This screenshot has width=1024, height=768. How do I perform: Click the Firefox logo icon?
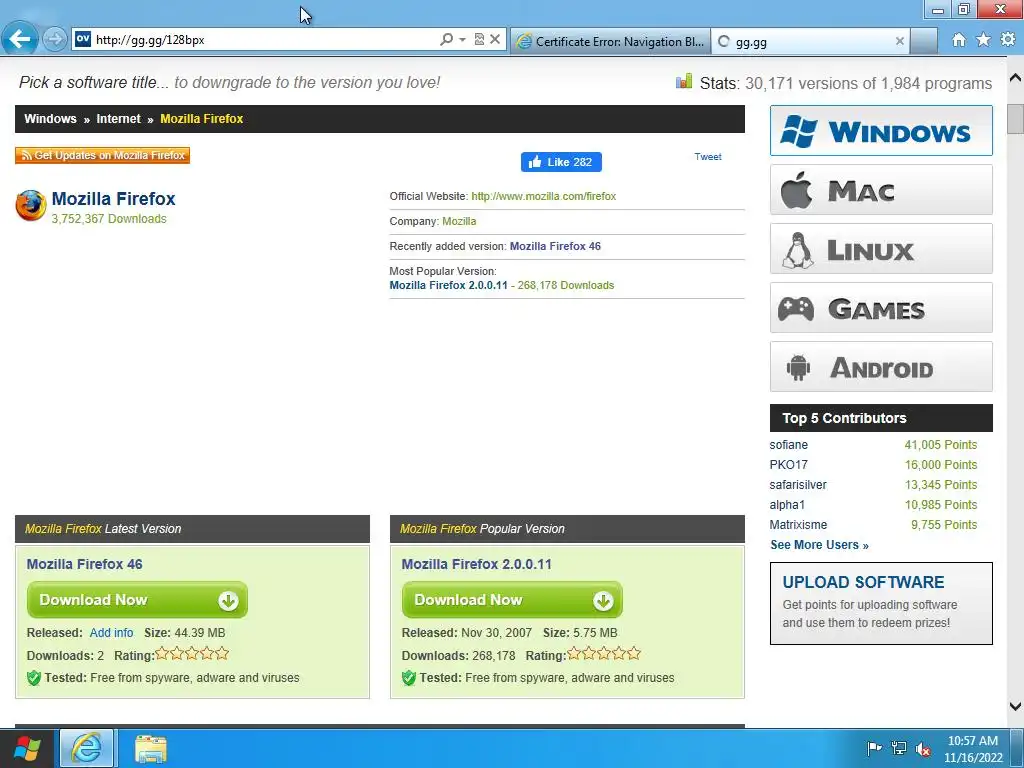(31, 206)
